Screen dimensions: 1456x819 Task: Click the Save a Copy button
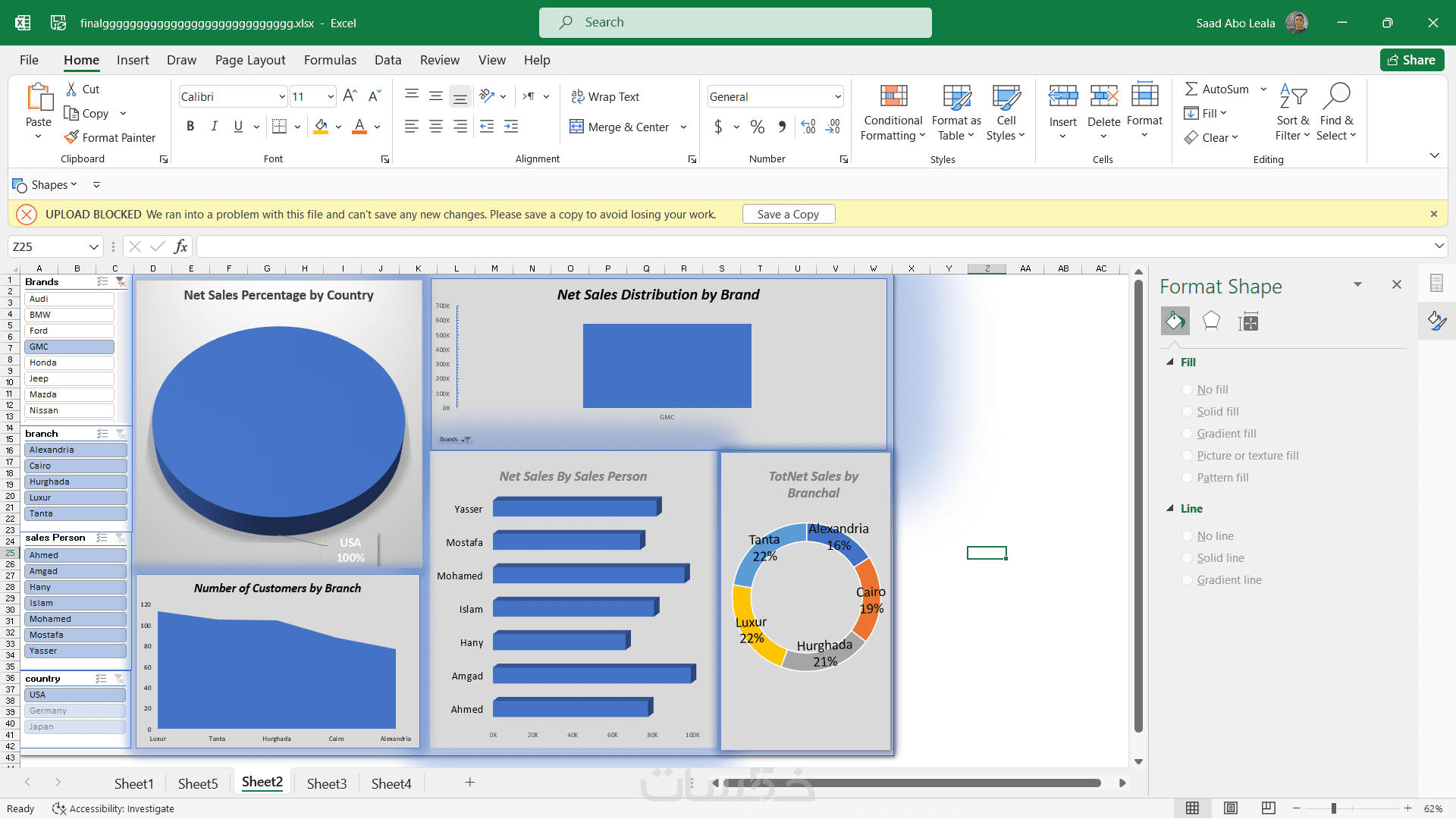click(788, 215)
